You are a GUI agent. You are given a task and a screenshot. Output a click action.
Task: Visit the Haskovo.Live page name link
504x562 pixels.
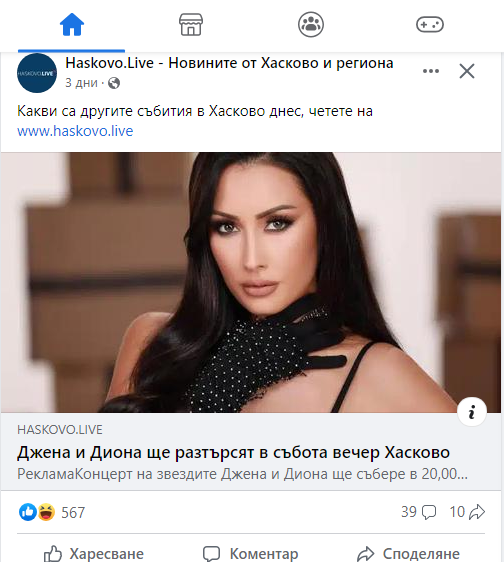point(229,63)
